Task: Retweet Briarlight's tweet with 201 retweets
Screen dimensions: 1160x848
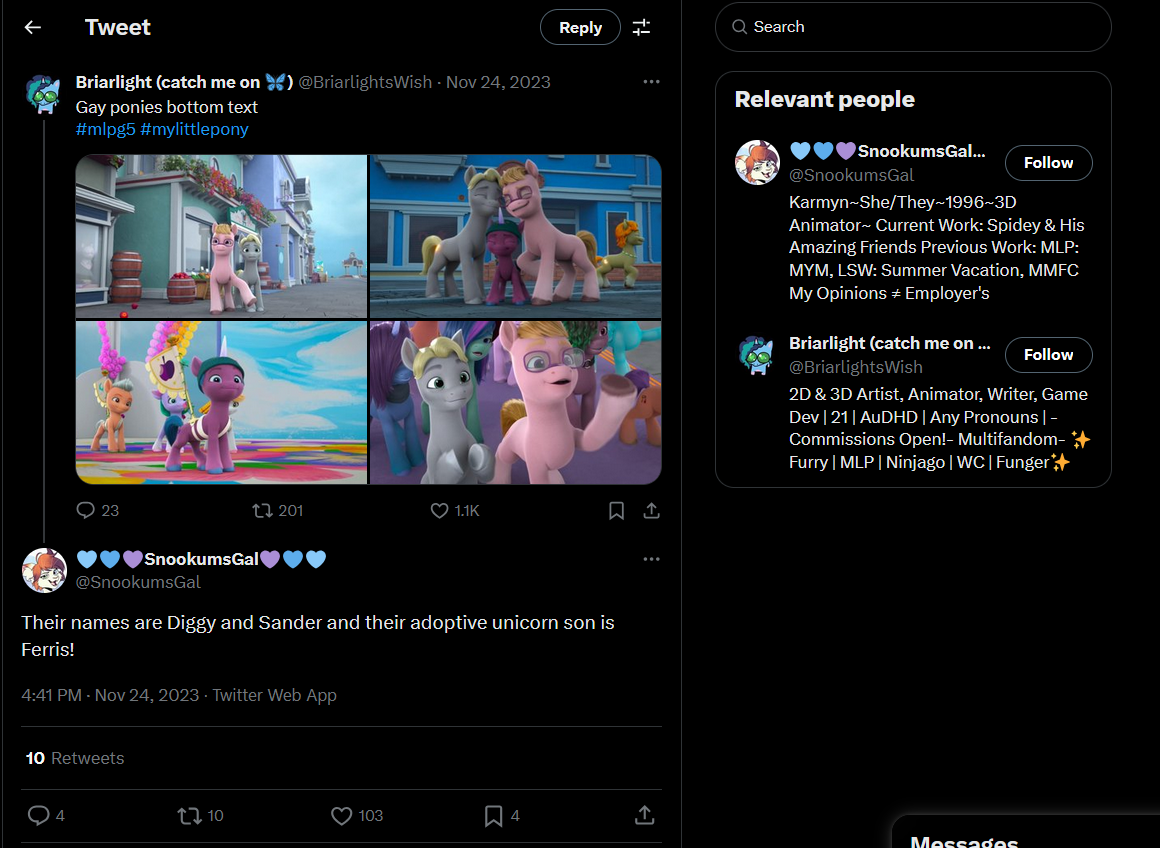Action: pos(277,511)
